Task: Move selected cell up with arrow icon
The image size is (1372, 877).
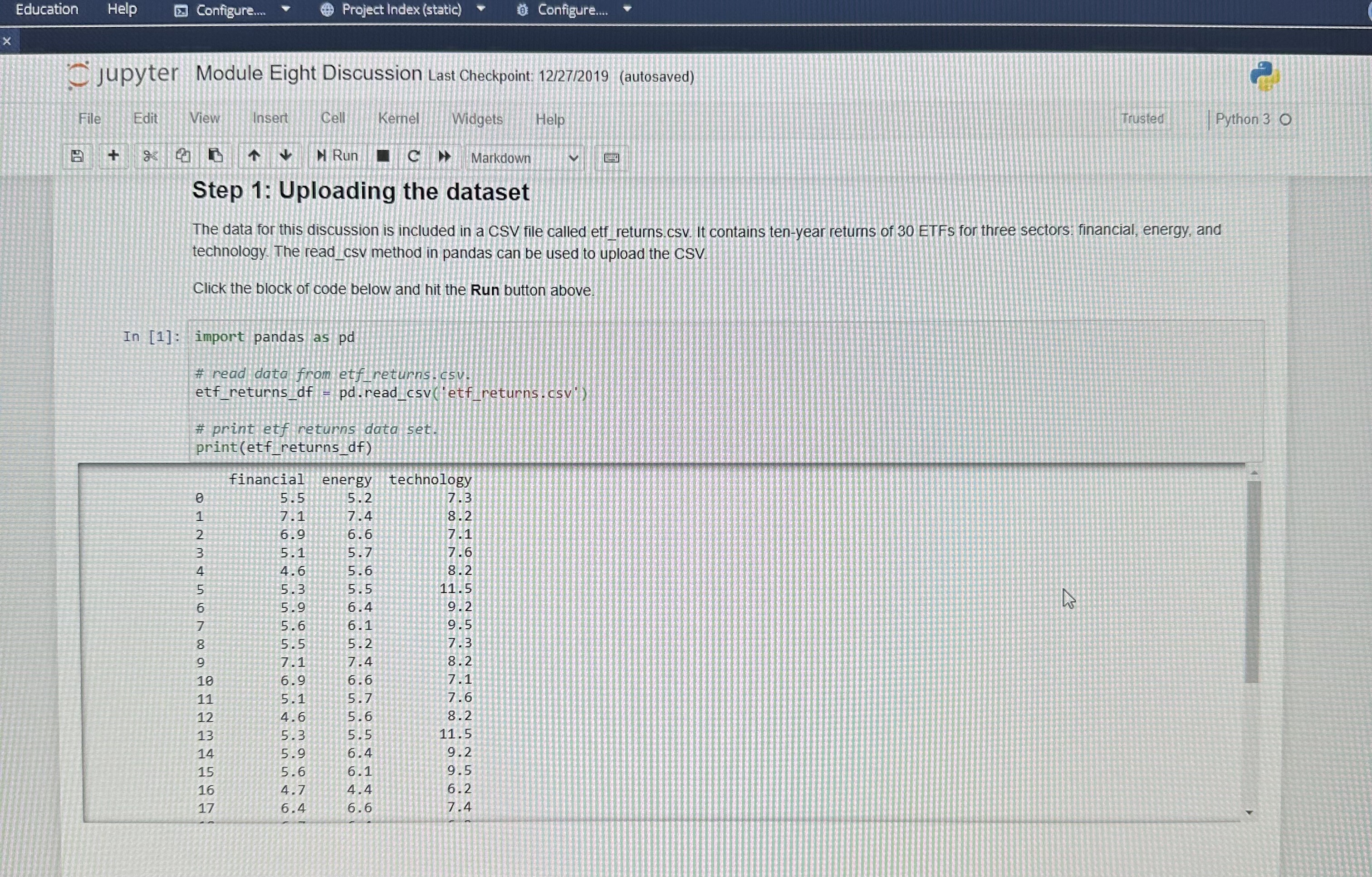Action: (x=254, y=156)
